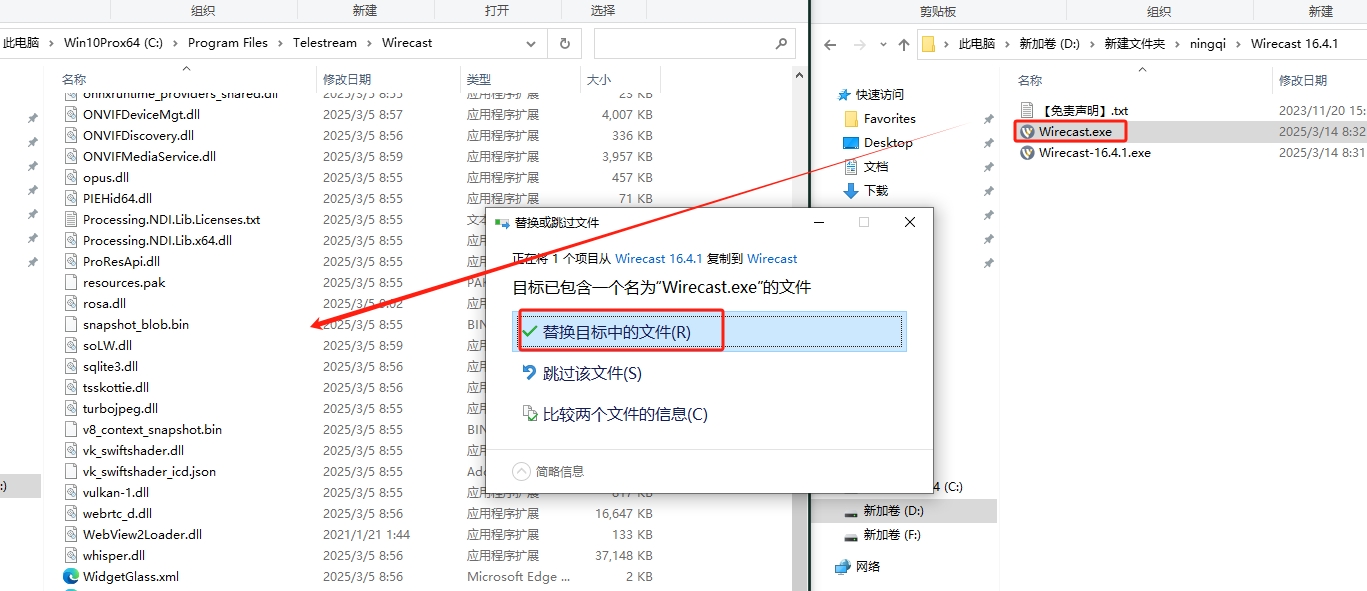Open the 下载 folder in quick access
This screenshot has height=591, width=1367.
click(x=876, y=190)
